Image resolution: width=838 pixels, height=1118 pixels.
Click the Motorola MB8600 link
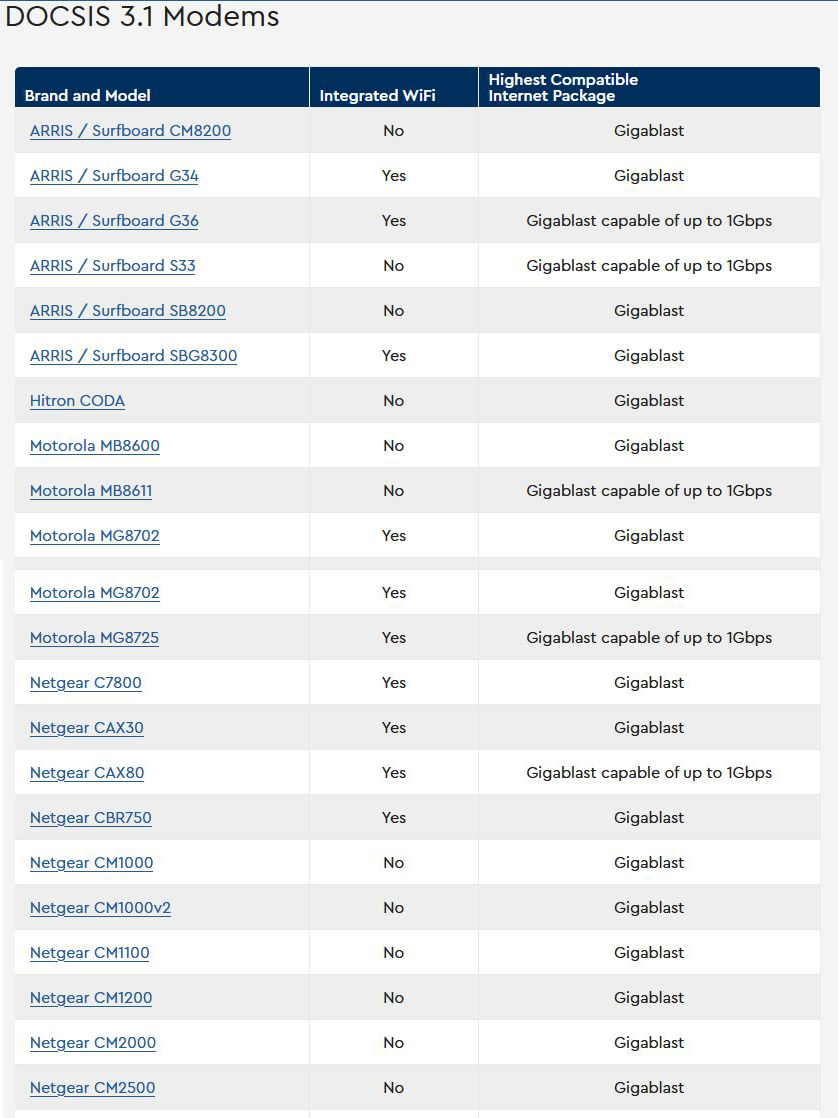95,445
